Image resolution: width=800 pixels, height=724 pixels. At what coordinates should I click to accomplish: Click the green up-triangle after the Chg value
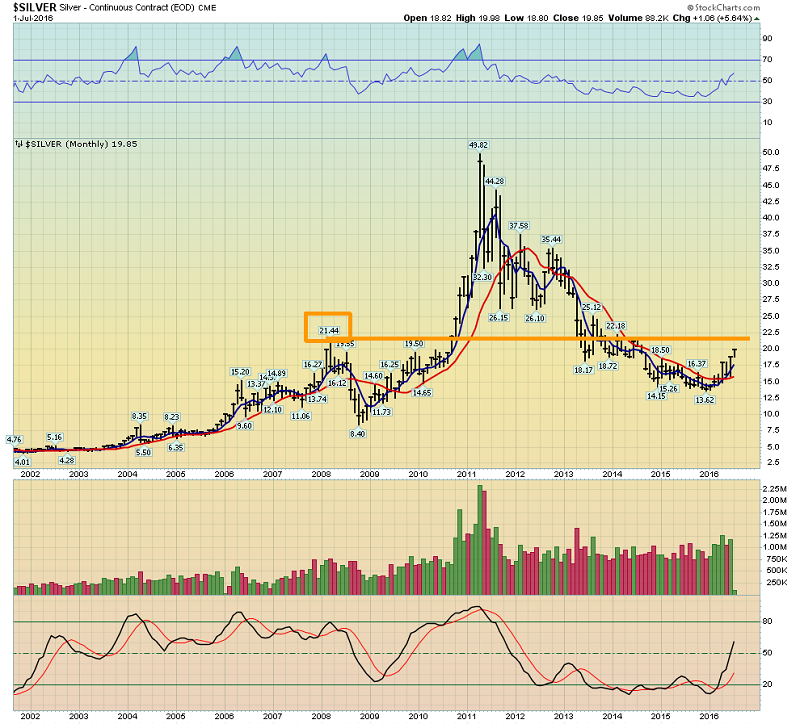click(757, 18)
